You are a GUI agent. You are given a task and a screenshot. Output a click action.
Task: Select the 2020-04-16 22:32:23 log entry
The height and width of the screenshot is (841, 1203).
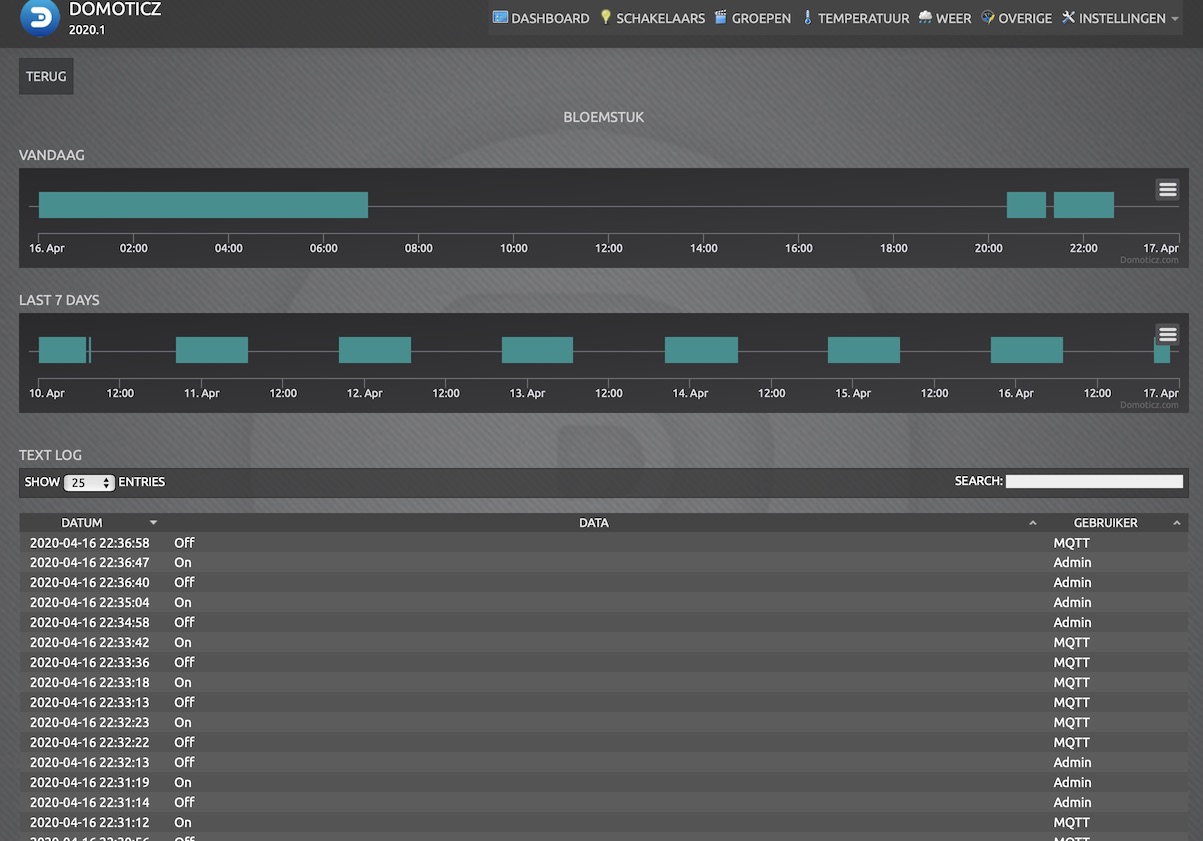[603, 722]
